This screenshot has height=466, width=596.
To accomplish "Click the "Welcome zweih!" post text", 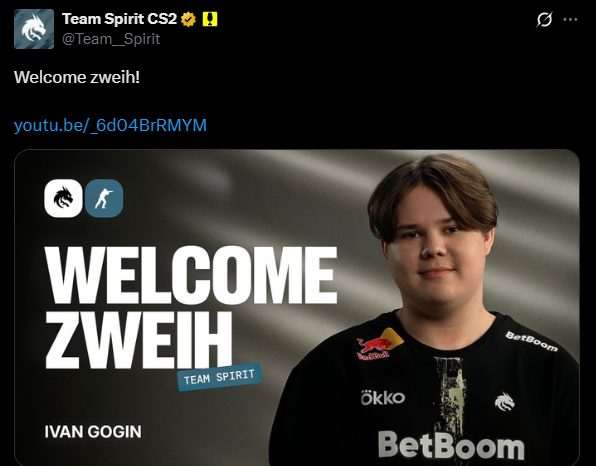I will (x=77, y=77).
